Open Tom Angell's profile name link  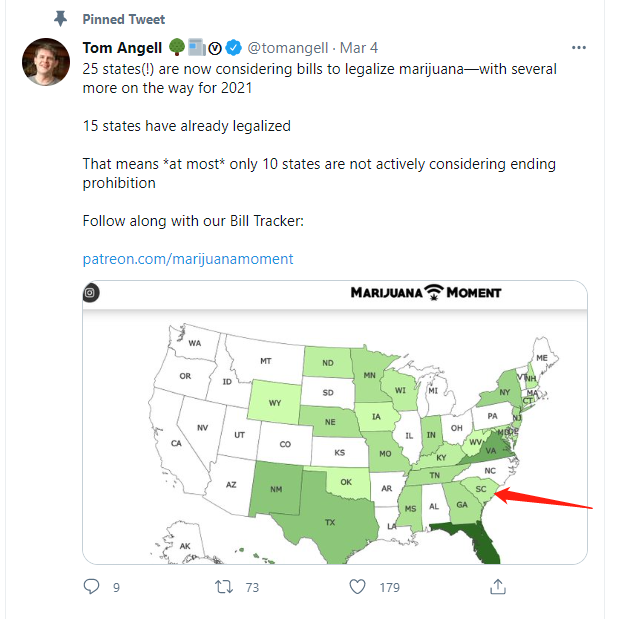point(122,47)
